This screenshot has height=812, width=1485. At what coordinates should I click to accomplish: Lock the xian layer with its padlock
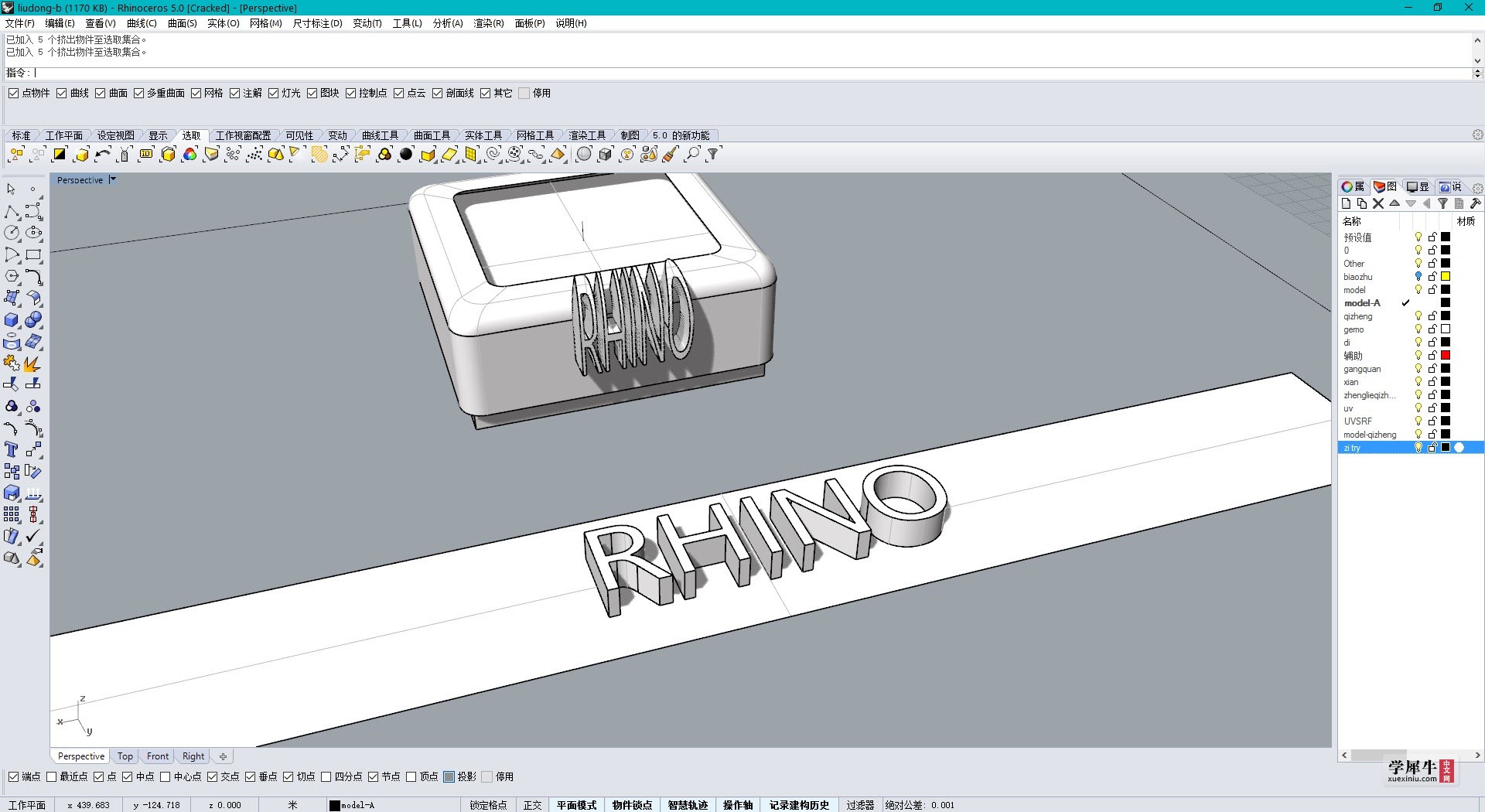point(1432,381)
